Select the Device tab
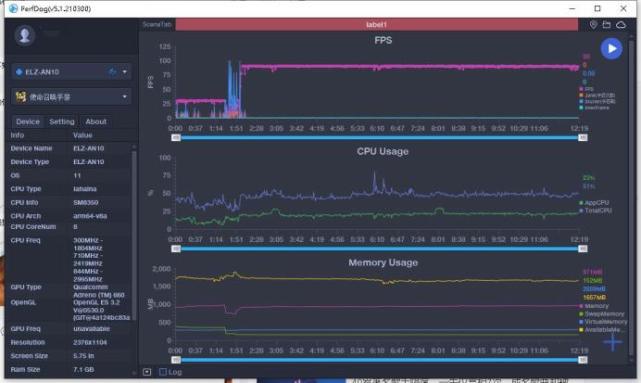The image size is (641, 383). point(28,121)
